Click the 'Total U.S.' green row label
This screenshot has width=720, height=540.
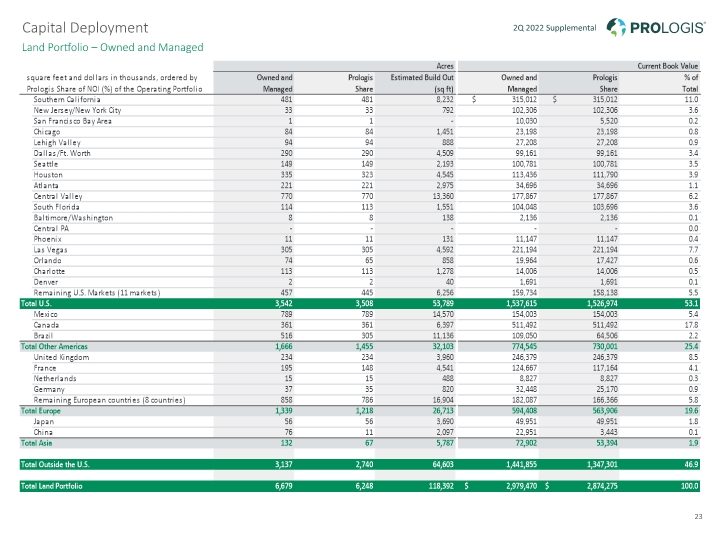pyautogui.click(x=36, y=304)
